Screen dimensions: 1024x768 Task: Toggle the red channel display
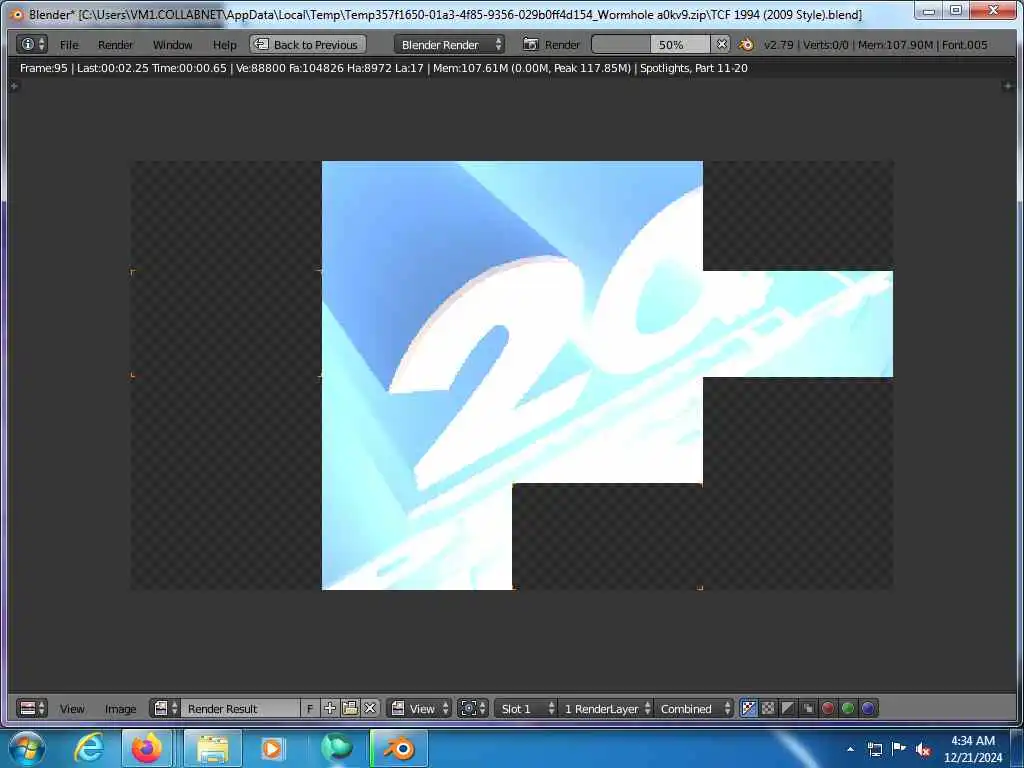[x=828, y=708]
